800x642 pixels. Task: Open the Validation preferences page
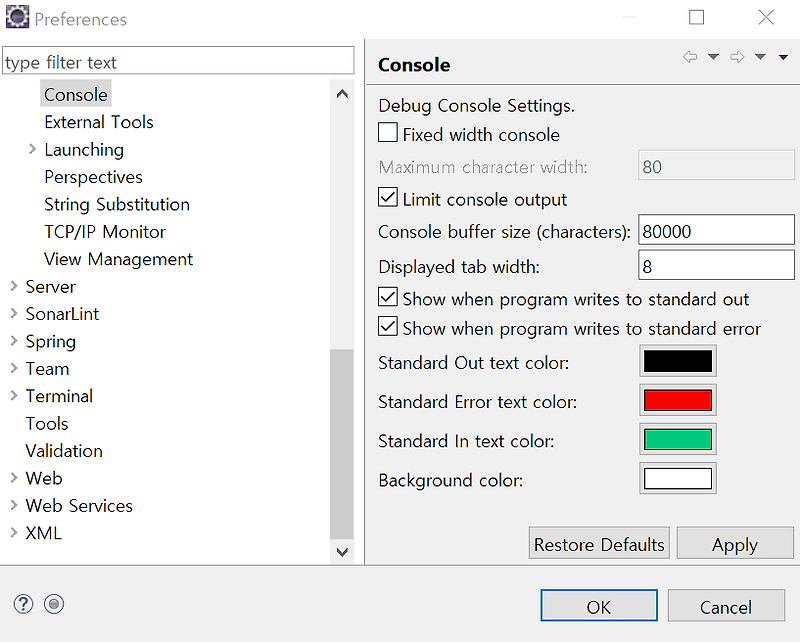(x=64, y=451)
